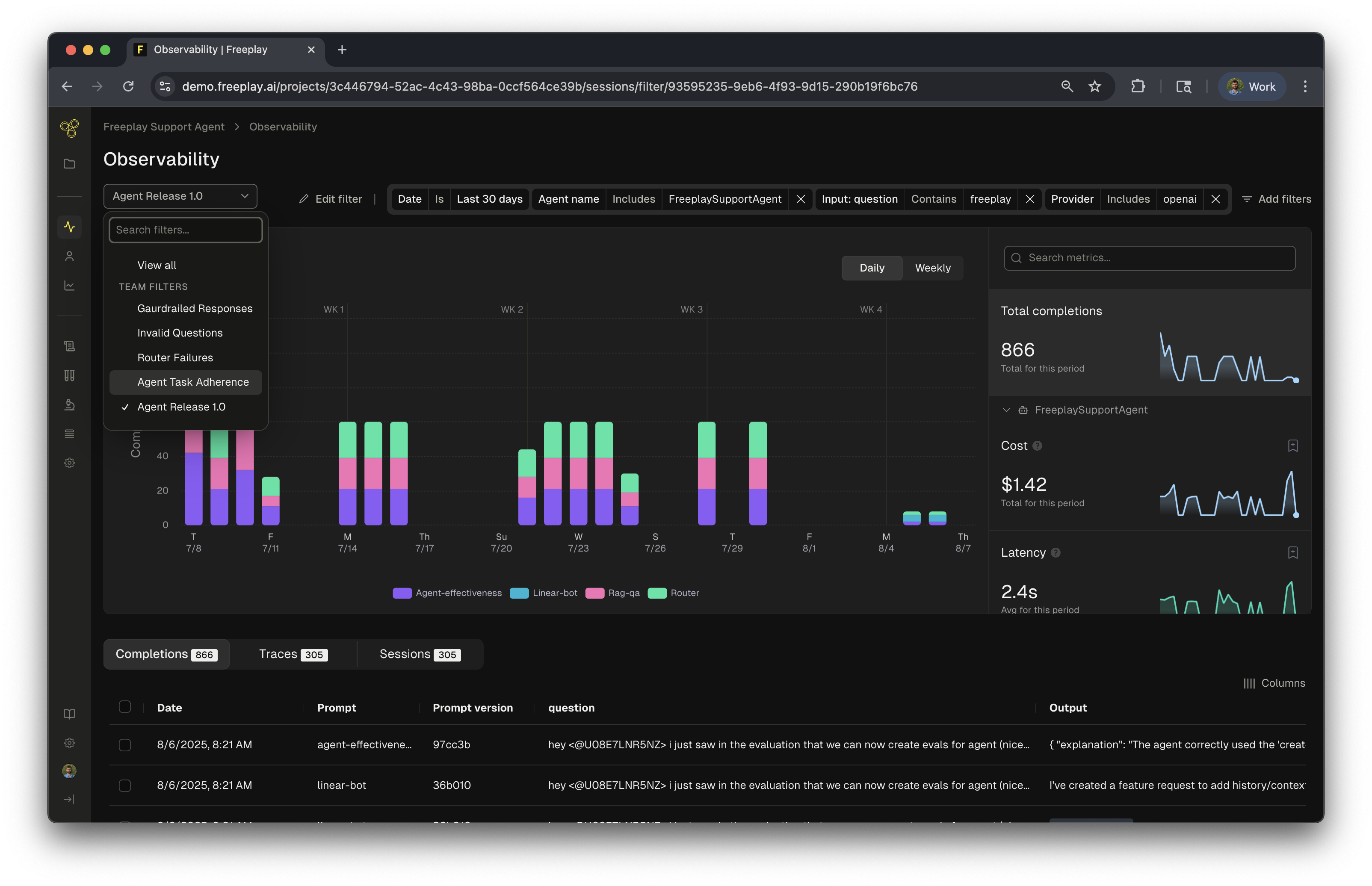Open the line chart analytics sidebar icon
The width and height of the screenshot is (1372, 886).
coord(69,286)
